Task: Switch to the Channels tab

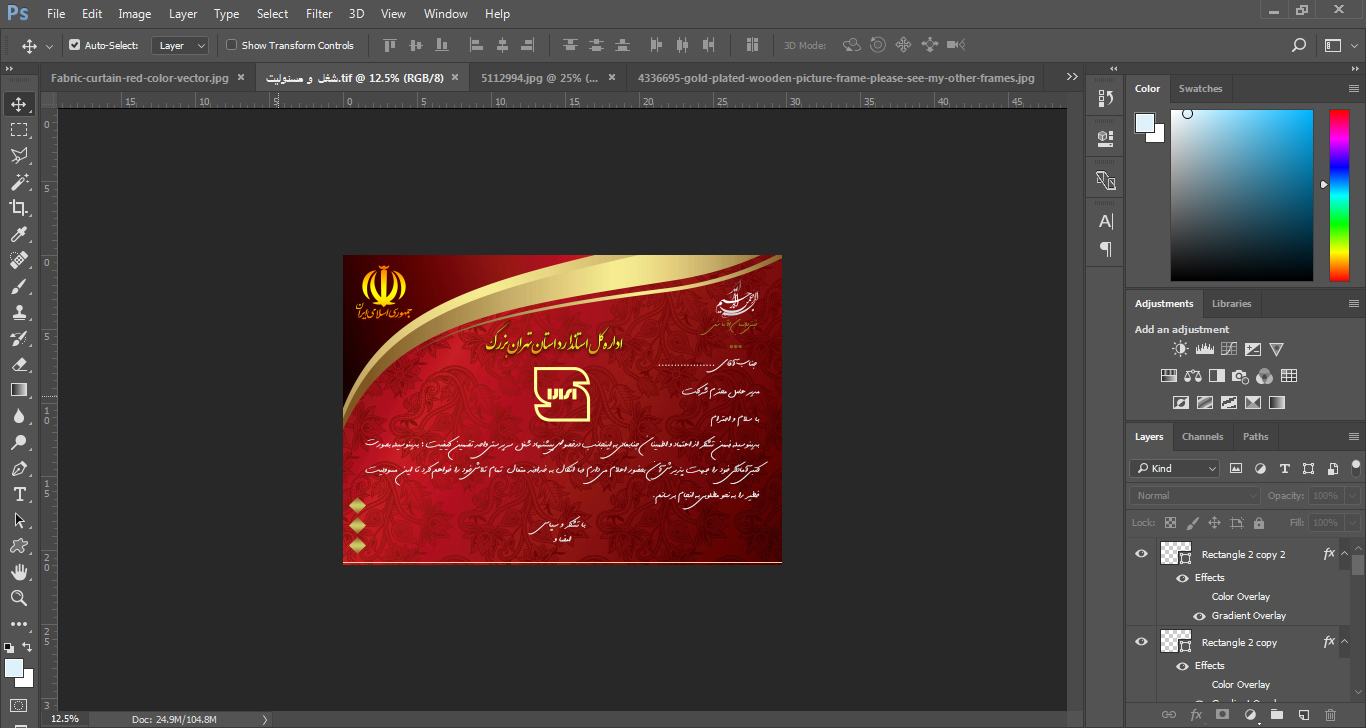Action: [1202, 436]
